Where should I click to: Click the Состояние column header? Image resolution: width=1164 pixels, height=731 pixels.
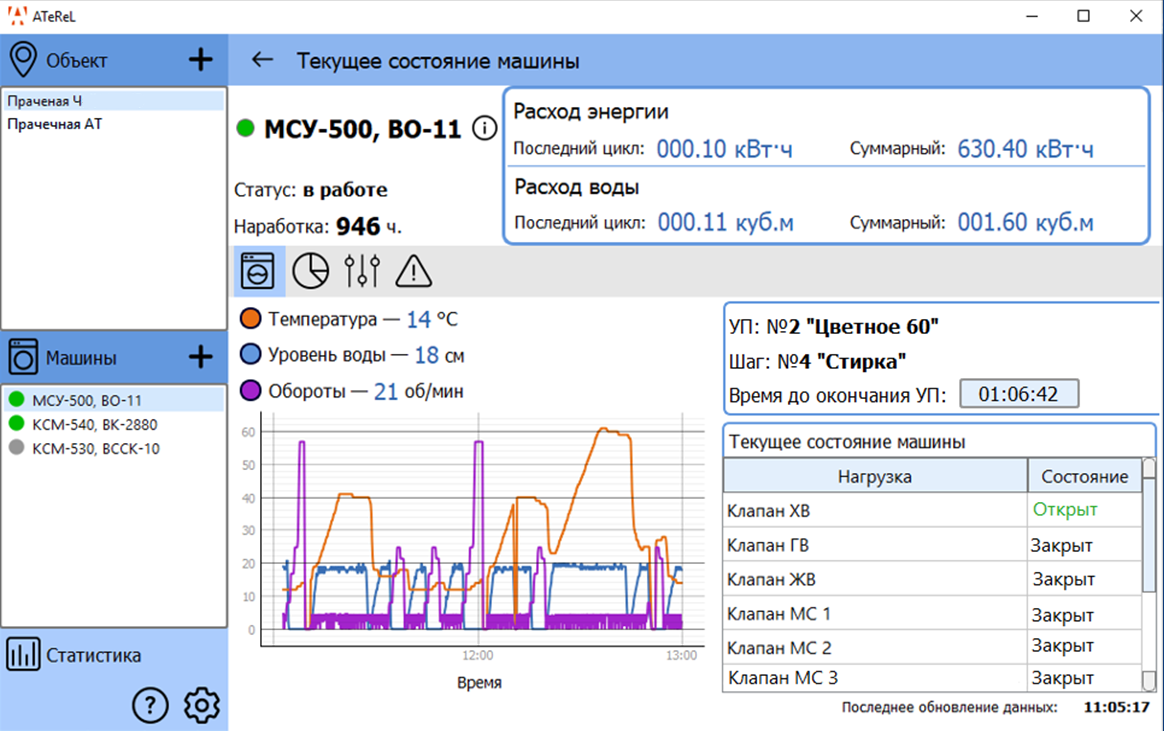pyautogui.click(x=1084, y=476)
